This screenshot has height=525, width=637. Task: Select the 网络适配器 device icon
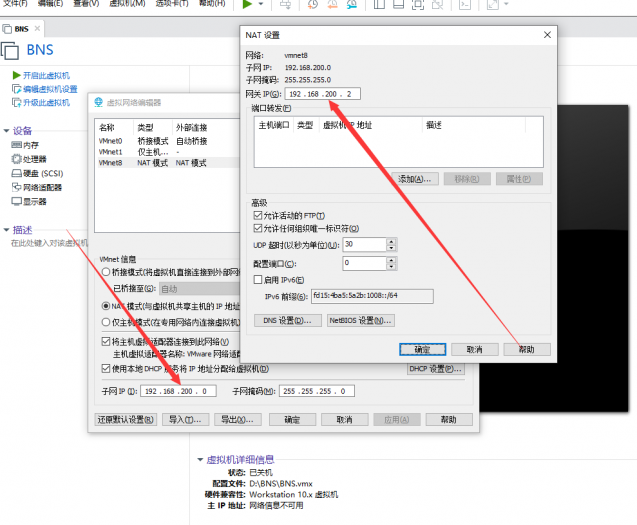pos(16,187)
